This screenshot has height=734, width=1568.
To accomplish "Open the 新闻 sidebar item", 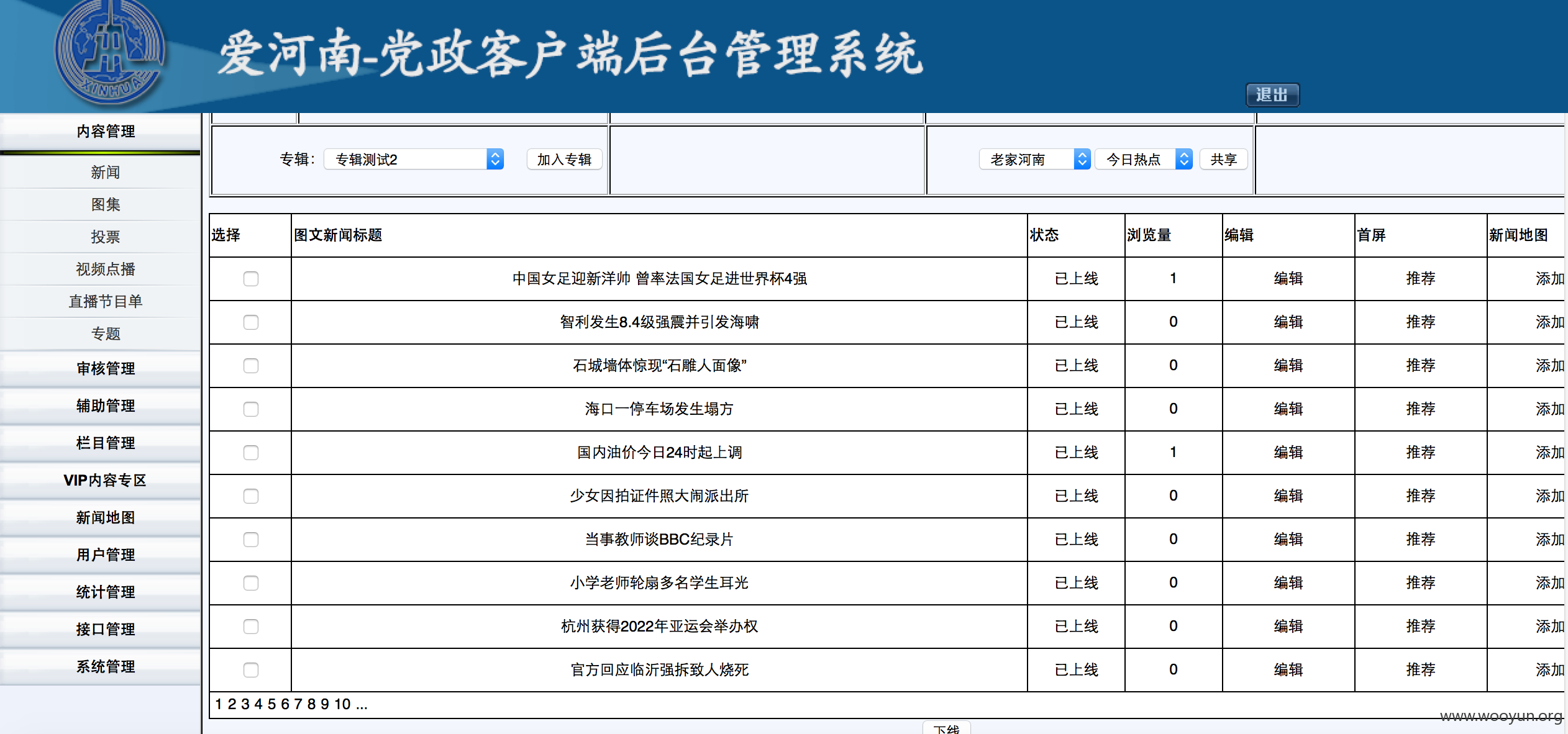I will coord(100,172).
